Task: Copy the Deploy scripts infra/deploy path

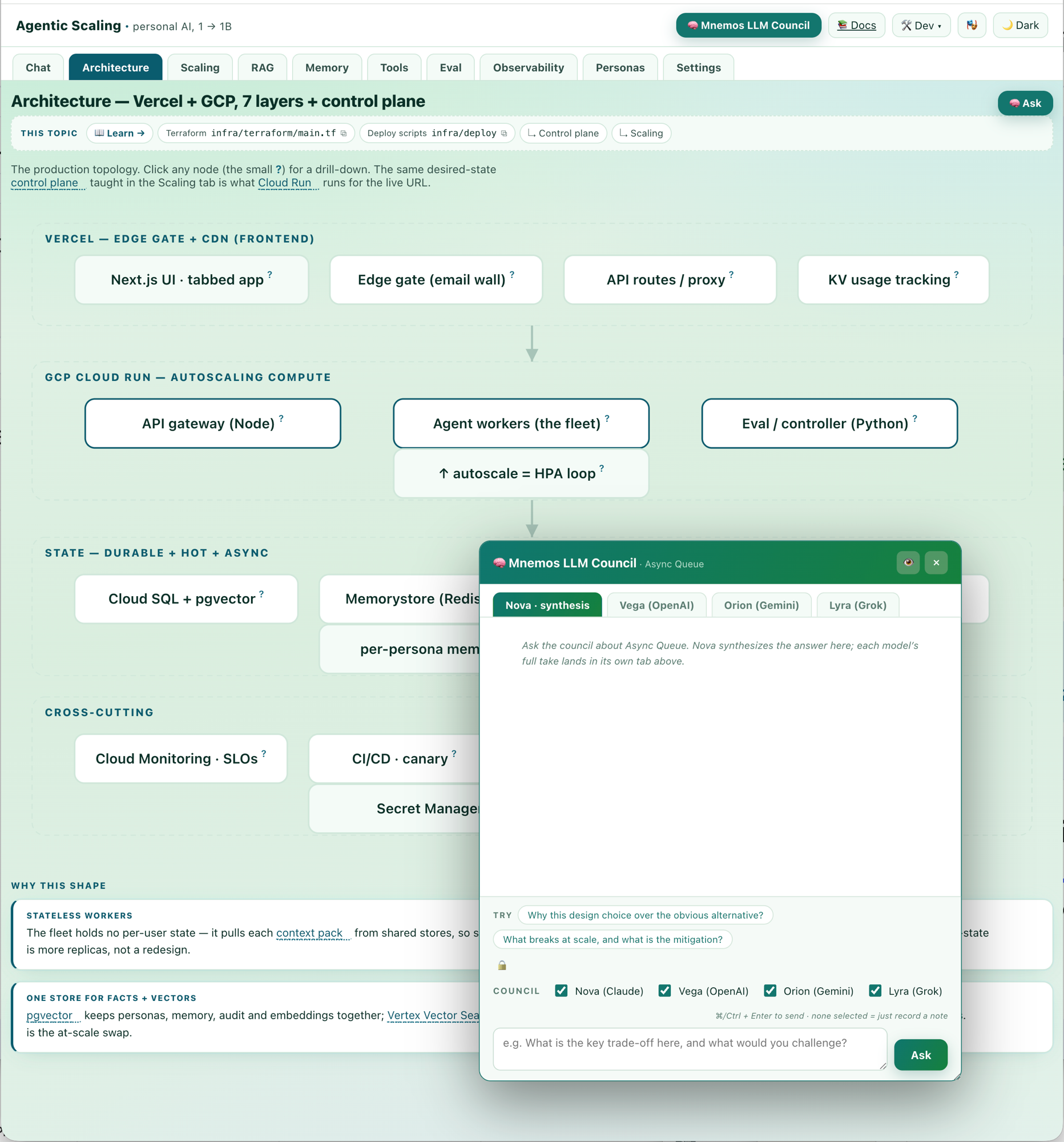Action: pyautogui.click(x=504, y=133)
